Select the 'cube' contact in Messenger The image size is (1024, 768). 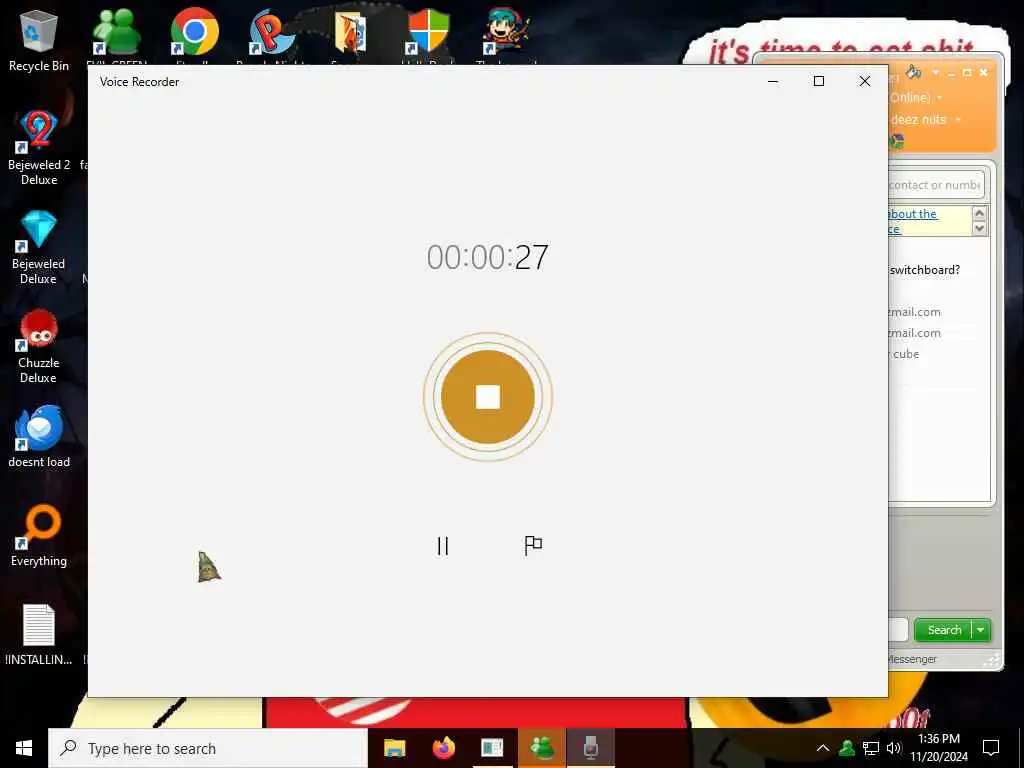click(x=906, y=354)
